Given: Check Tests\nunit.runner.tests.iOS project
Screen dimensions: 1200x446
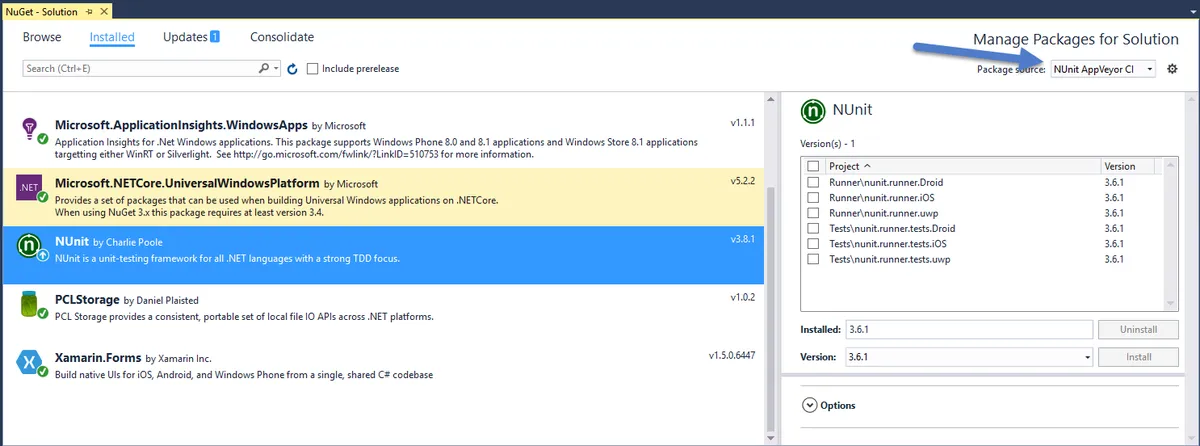Looking at the screenshot, I should click(813, 244).
